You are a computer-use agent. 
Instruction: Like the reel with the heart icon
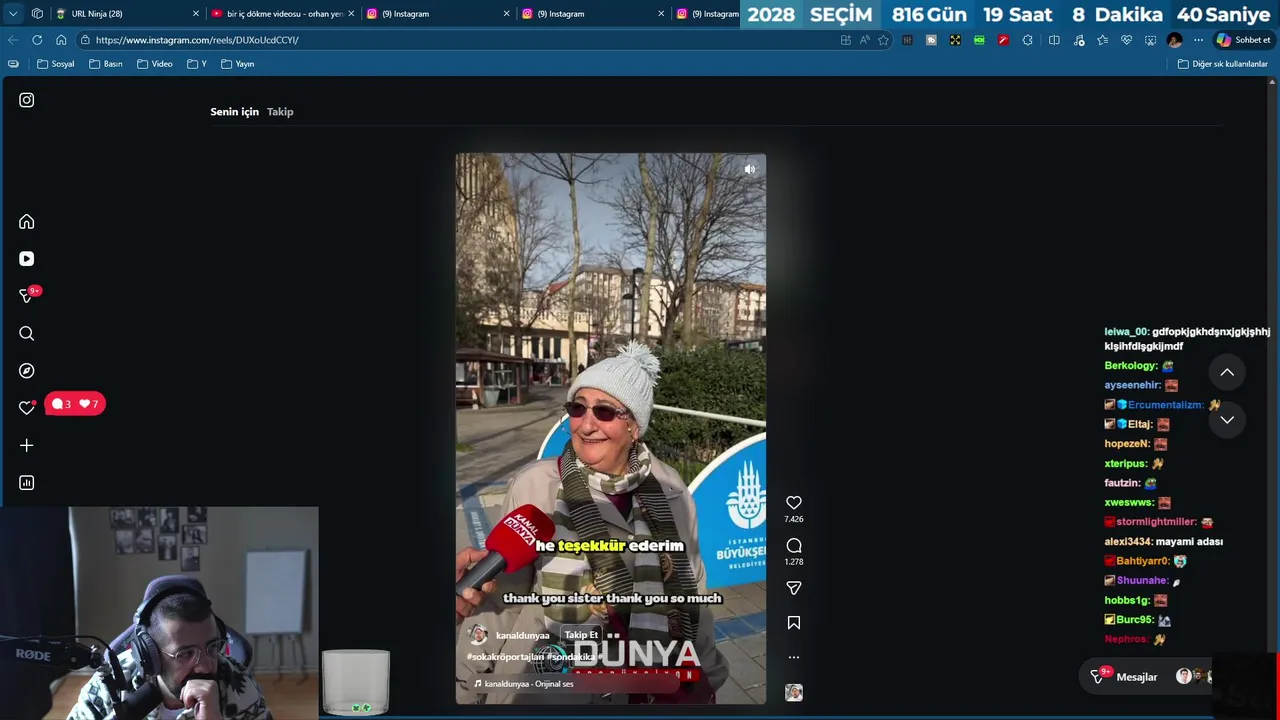(x=794, y=503)
